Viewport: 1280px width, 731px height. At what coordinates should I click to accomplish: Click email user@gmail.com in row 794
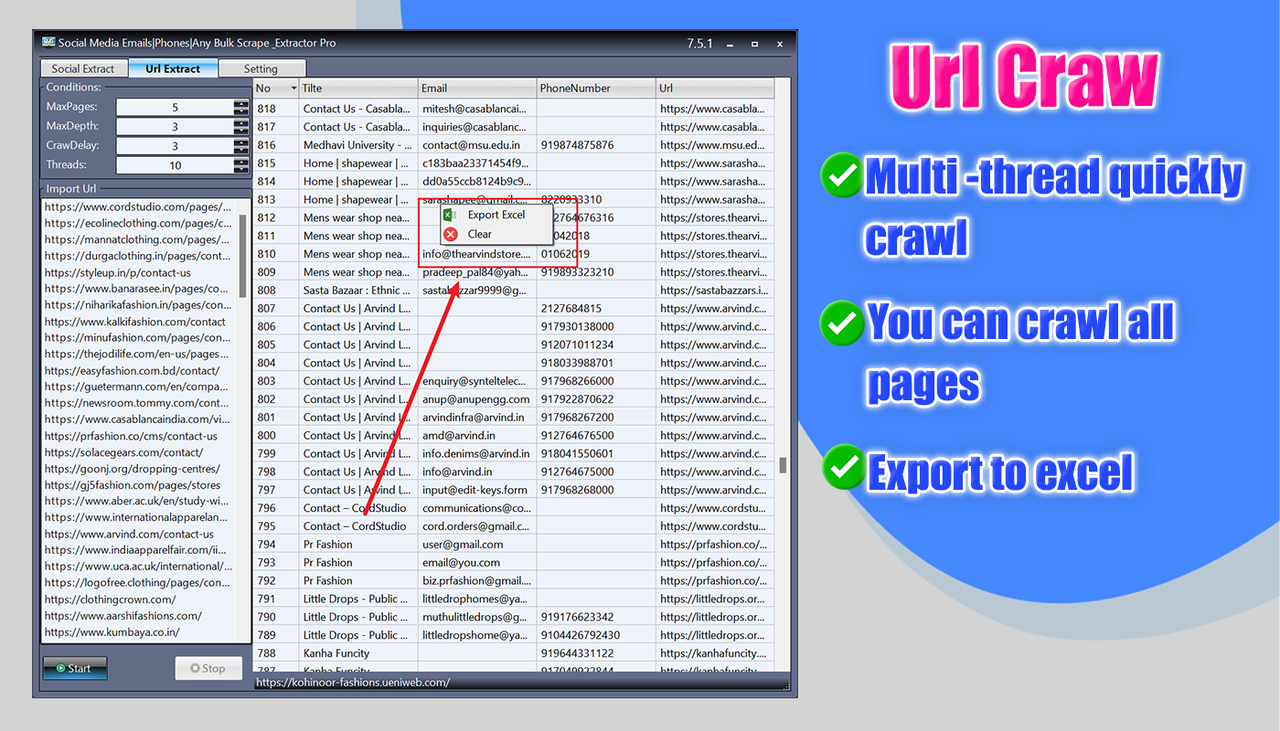point(463,544)
